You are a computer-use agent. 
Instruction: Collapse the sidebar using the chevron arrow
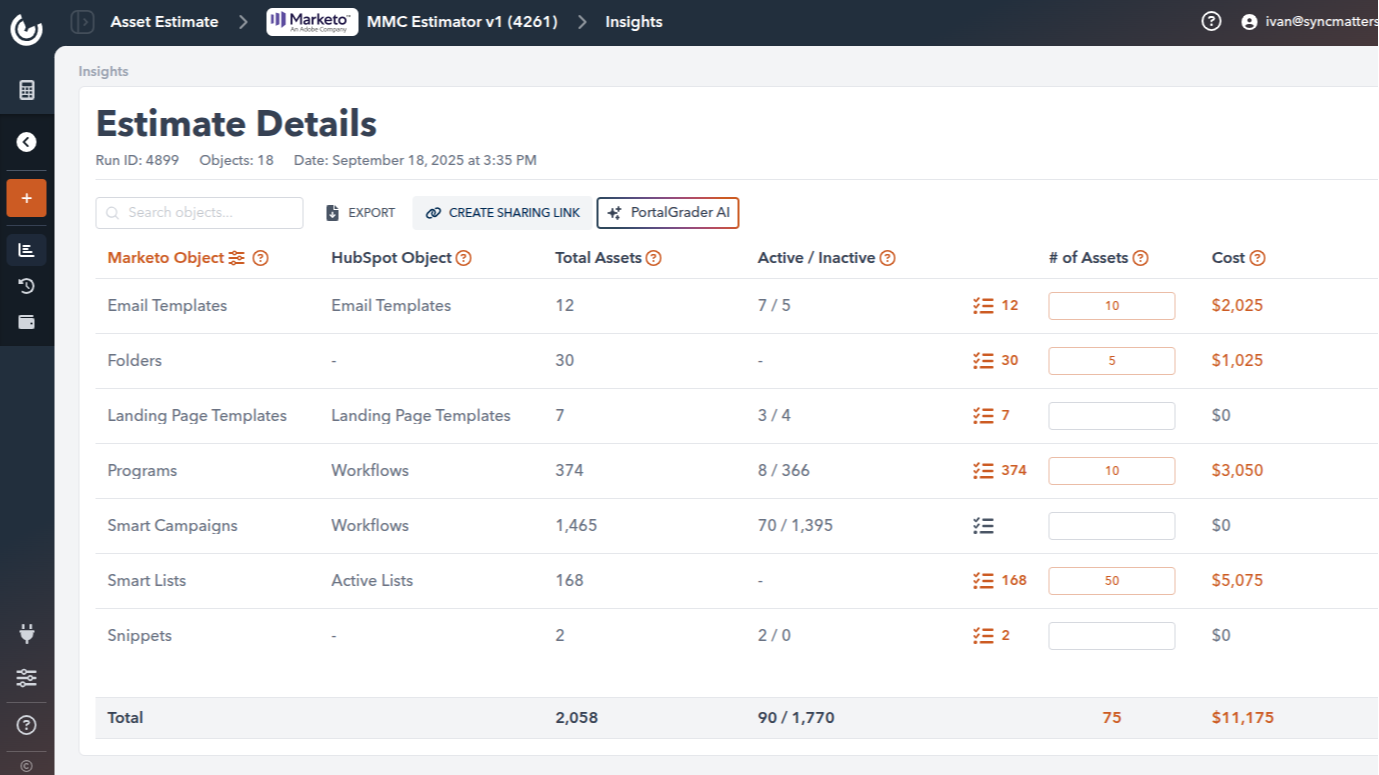(x=26, y=141)
